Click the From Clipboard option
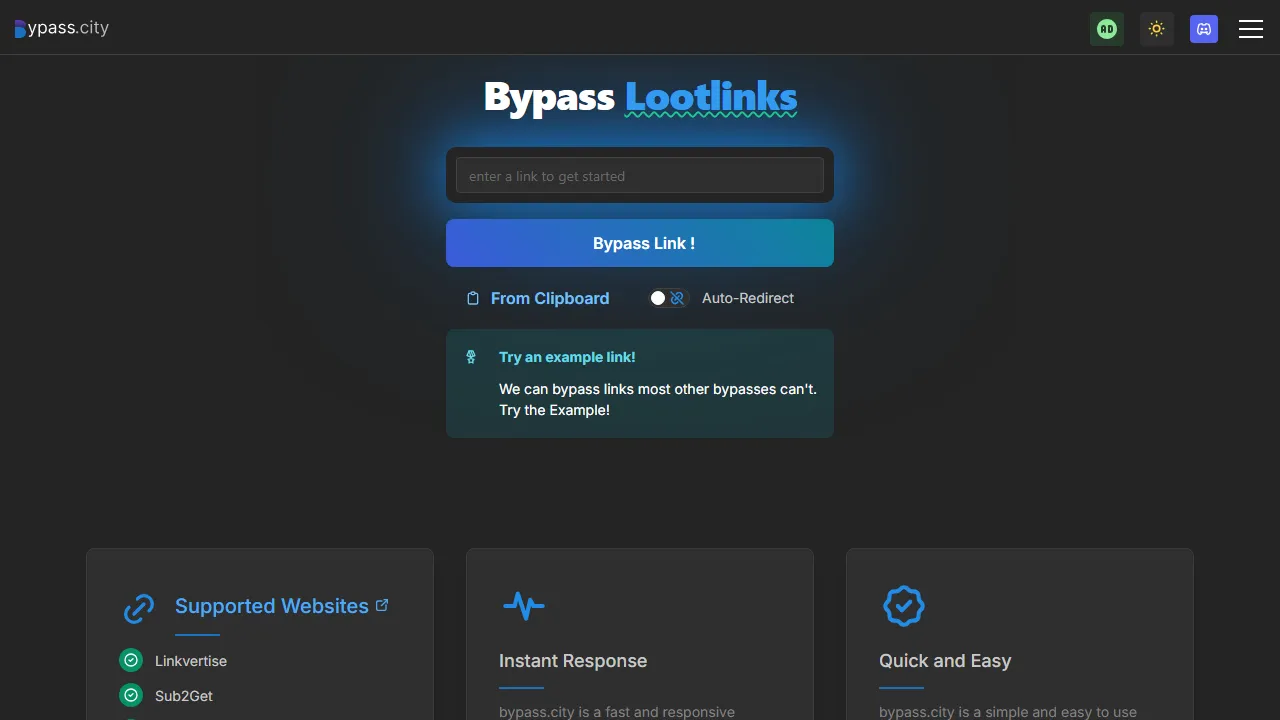The image size is (1280, 720). tap(550, 298)
